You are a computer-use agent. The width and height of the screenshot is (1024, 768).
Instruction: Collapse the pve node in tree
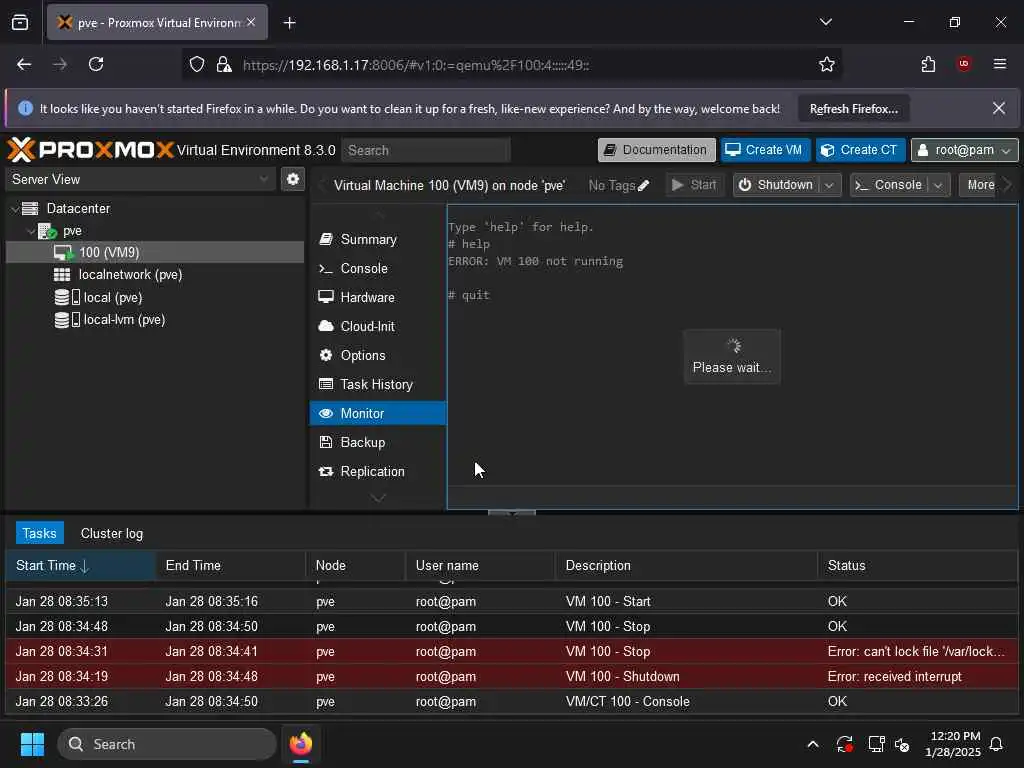coord(31,231)
